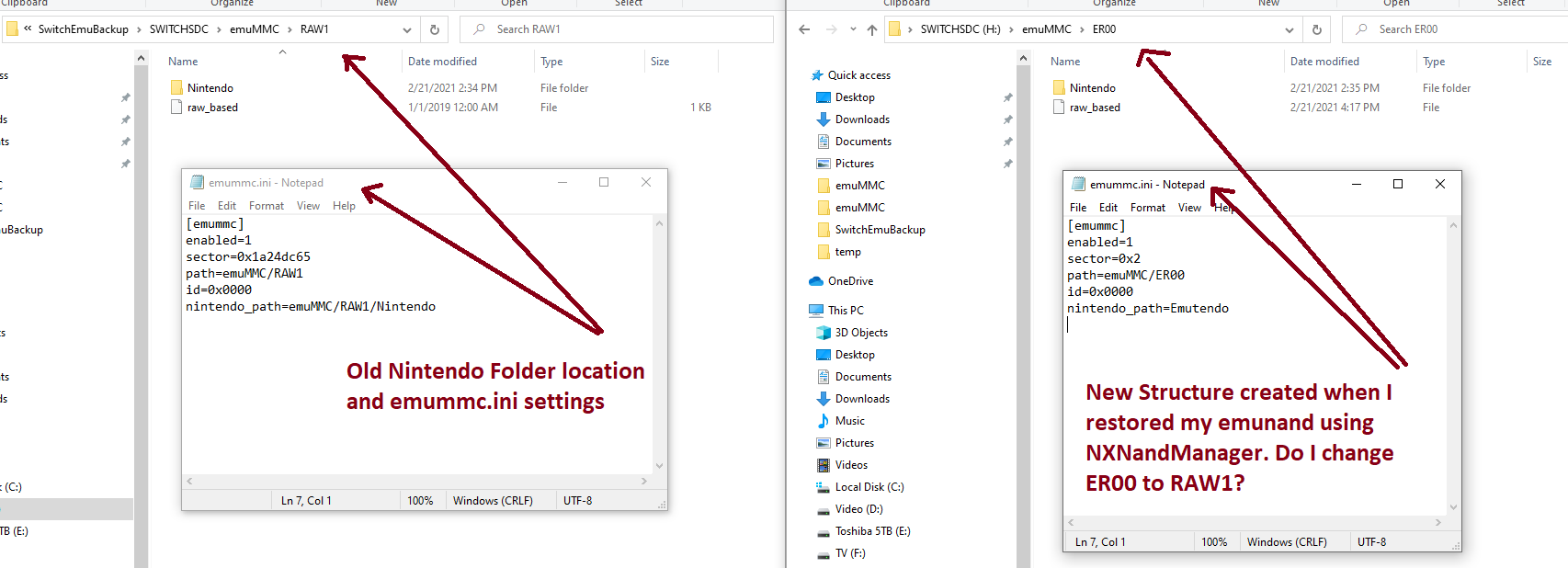Open File menu in left Notepad
The image size is (1568, 568).
197,206
